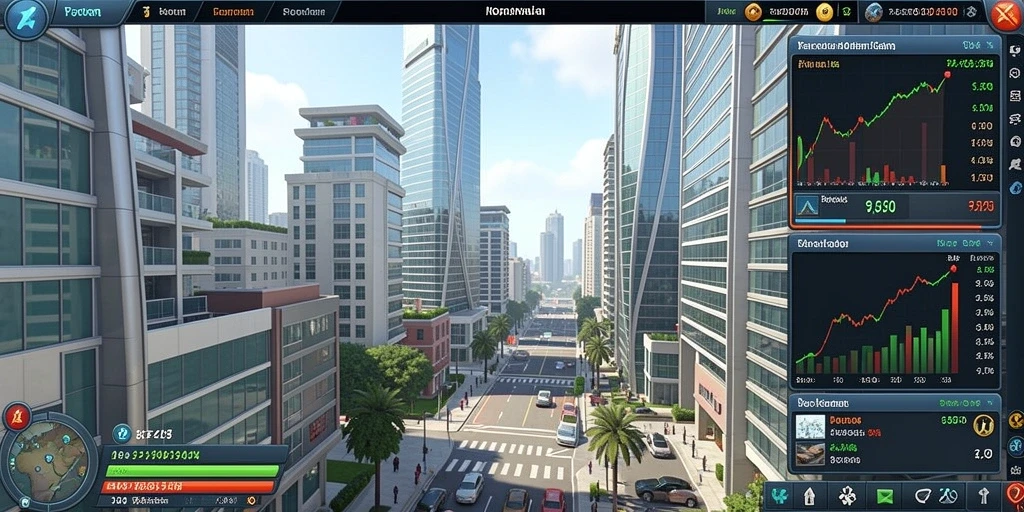Click the first gold coin icon in top bar
This screenshot has height=512, width=1024.
(753, 11)
